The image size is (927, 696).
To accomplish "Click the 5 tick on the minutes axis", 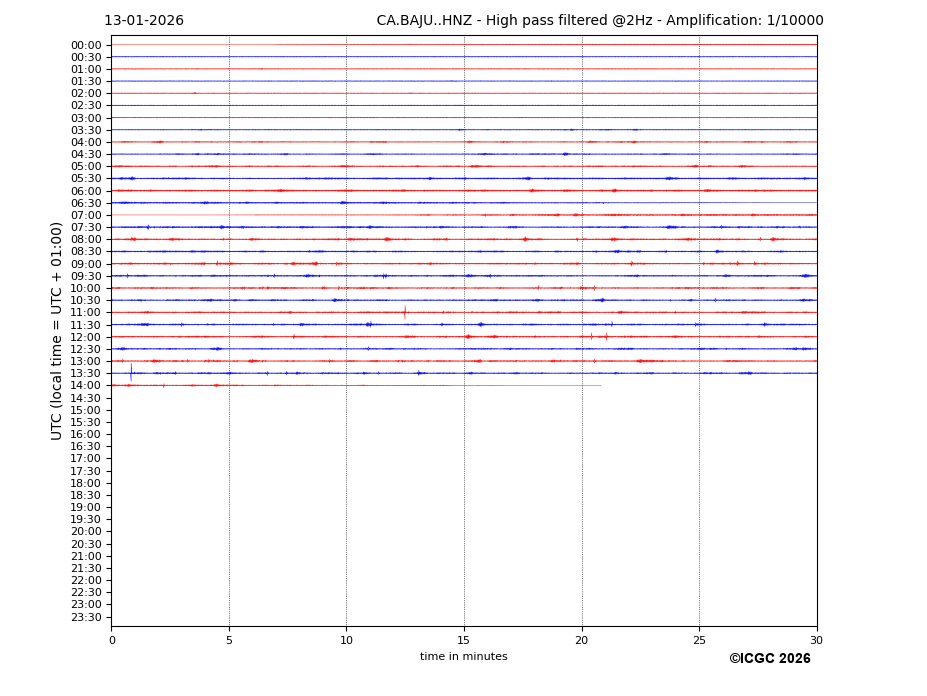I will click(x=229, y=640).
